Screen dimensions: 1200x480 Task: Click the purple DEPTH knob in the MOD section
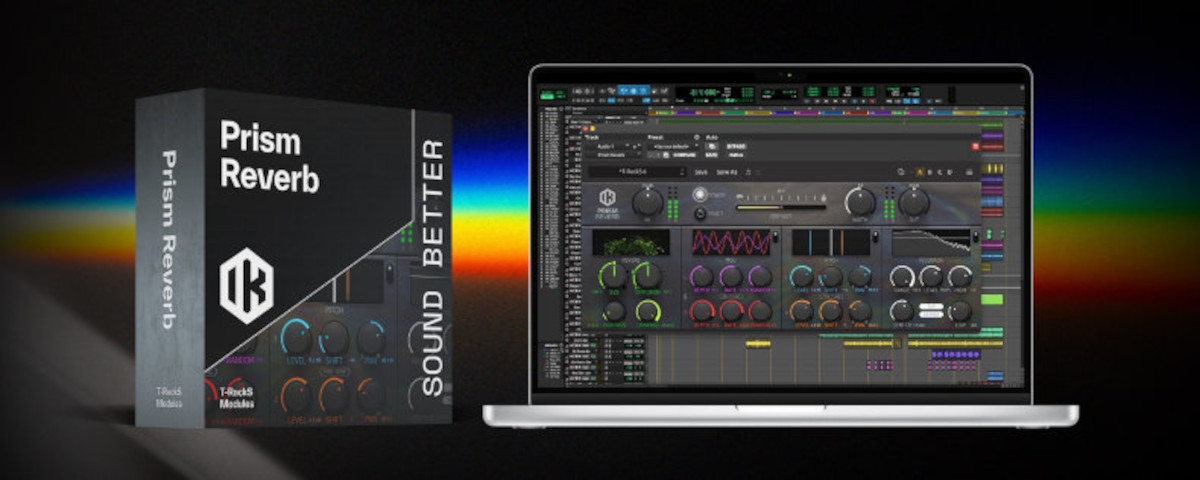(x=702, y=276)
